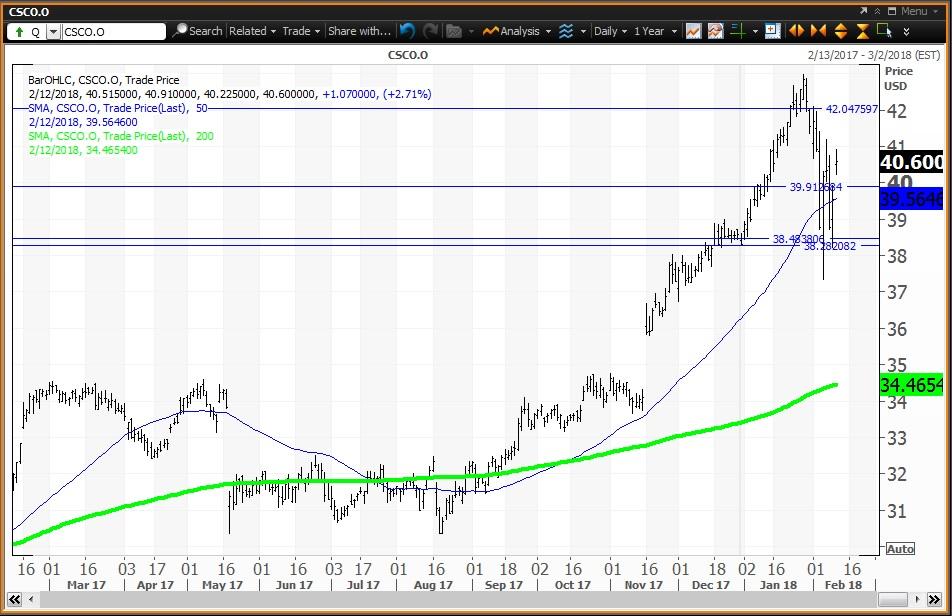Open the Trade menu
Image resolution: width=952 pixels, height=616 pixels.
[x=300, y=31]
